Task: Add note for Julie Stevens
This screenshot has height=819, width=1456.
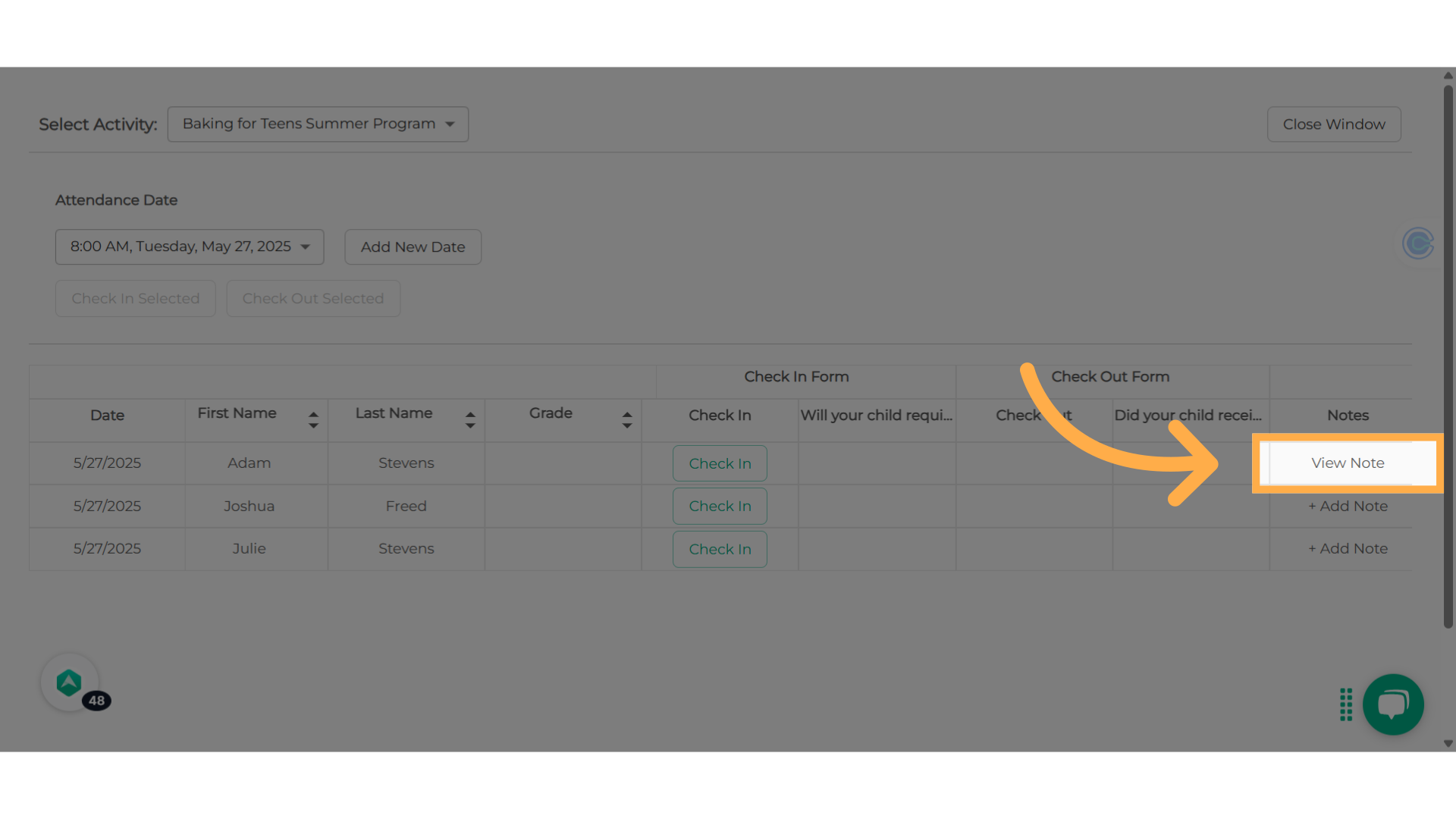Action: [1348, 549]
